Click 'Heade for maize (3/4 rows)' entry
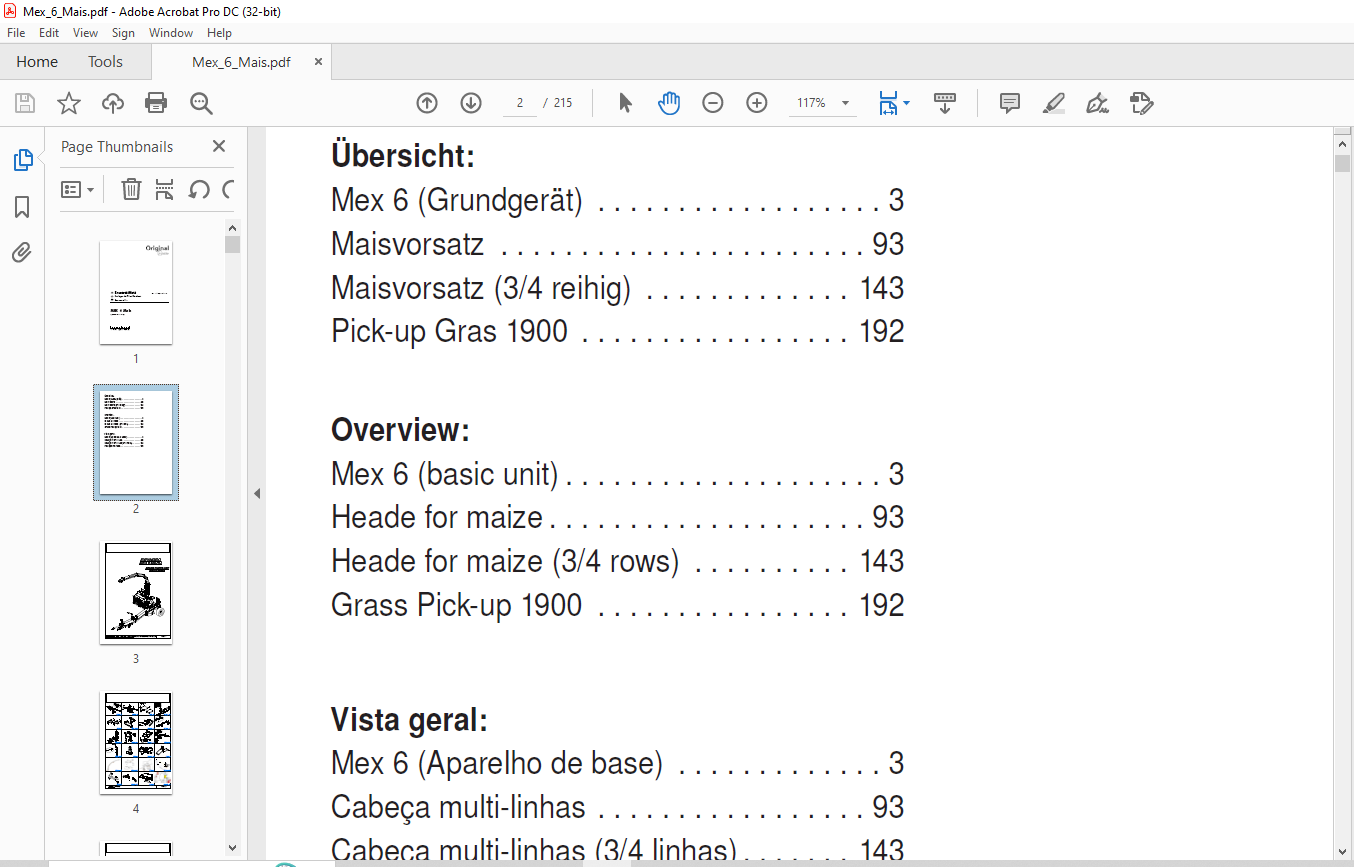 click(505, 561)
